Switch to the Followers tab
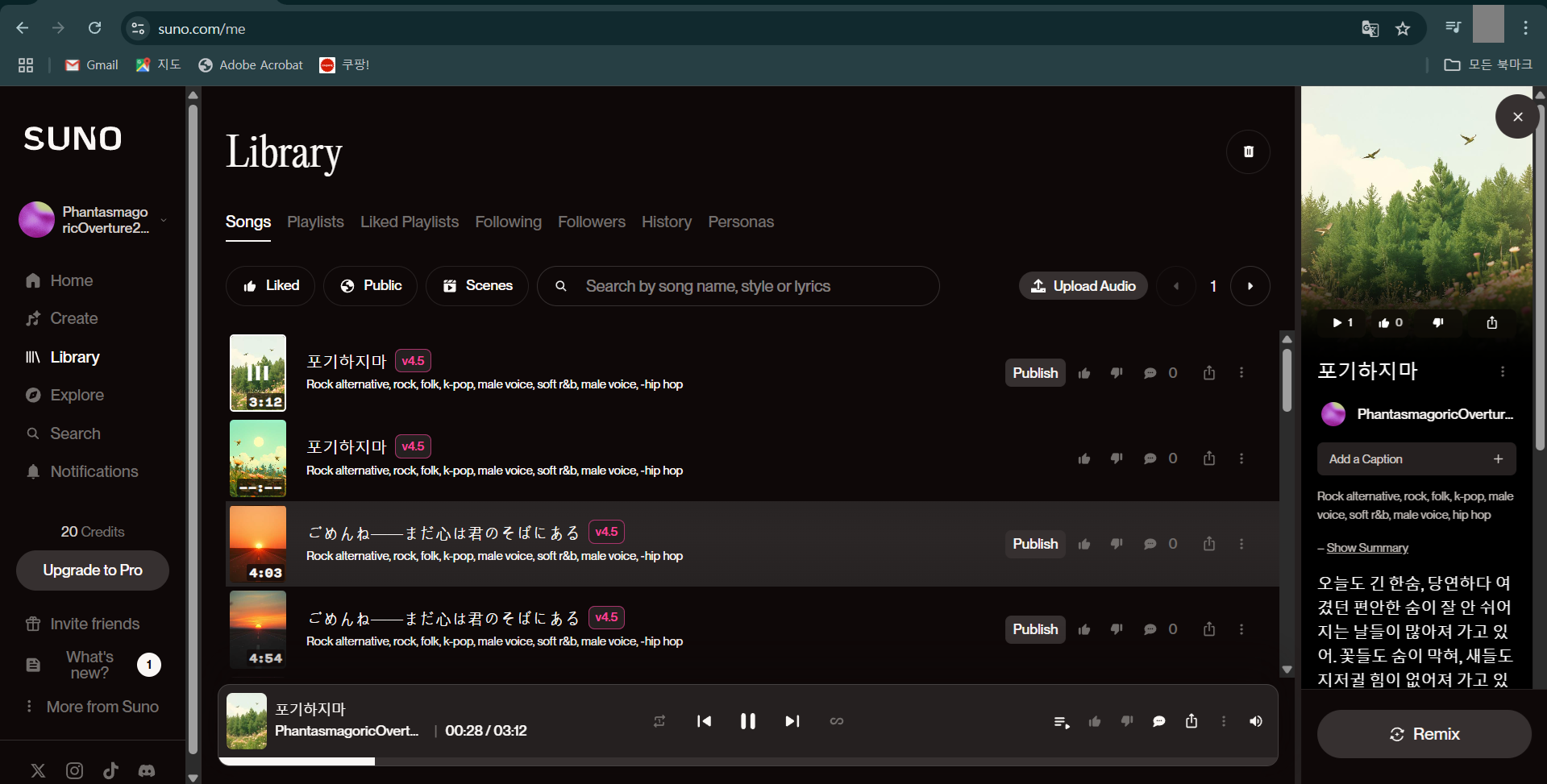The height and width of the screenshot is (784, 1547). click(x=592, y=222)
